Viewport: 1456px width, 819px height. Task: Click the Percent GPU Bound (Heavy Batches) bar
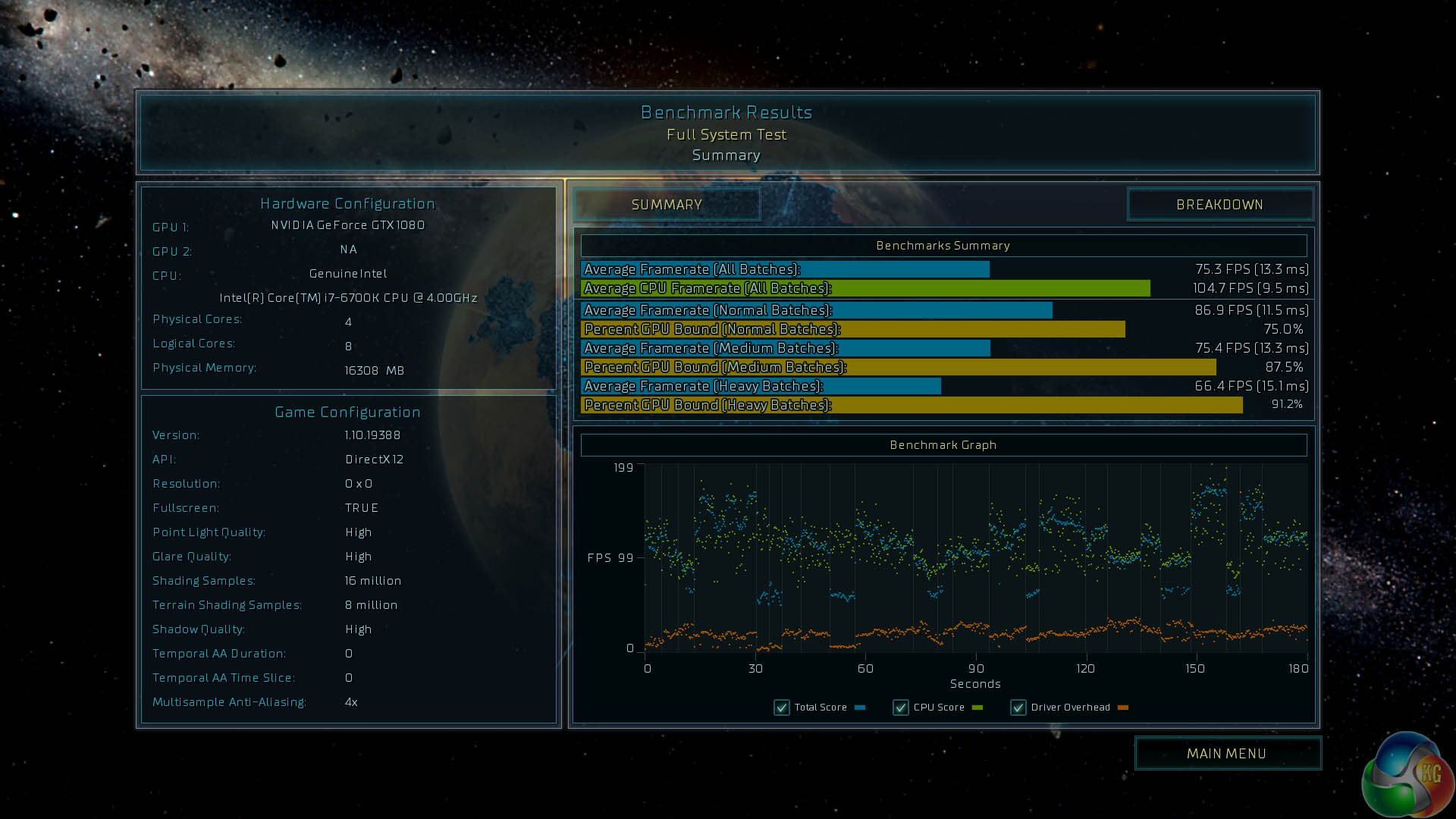click(x=912, y=405)
